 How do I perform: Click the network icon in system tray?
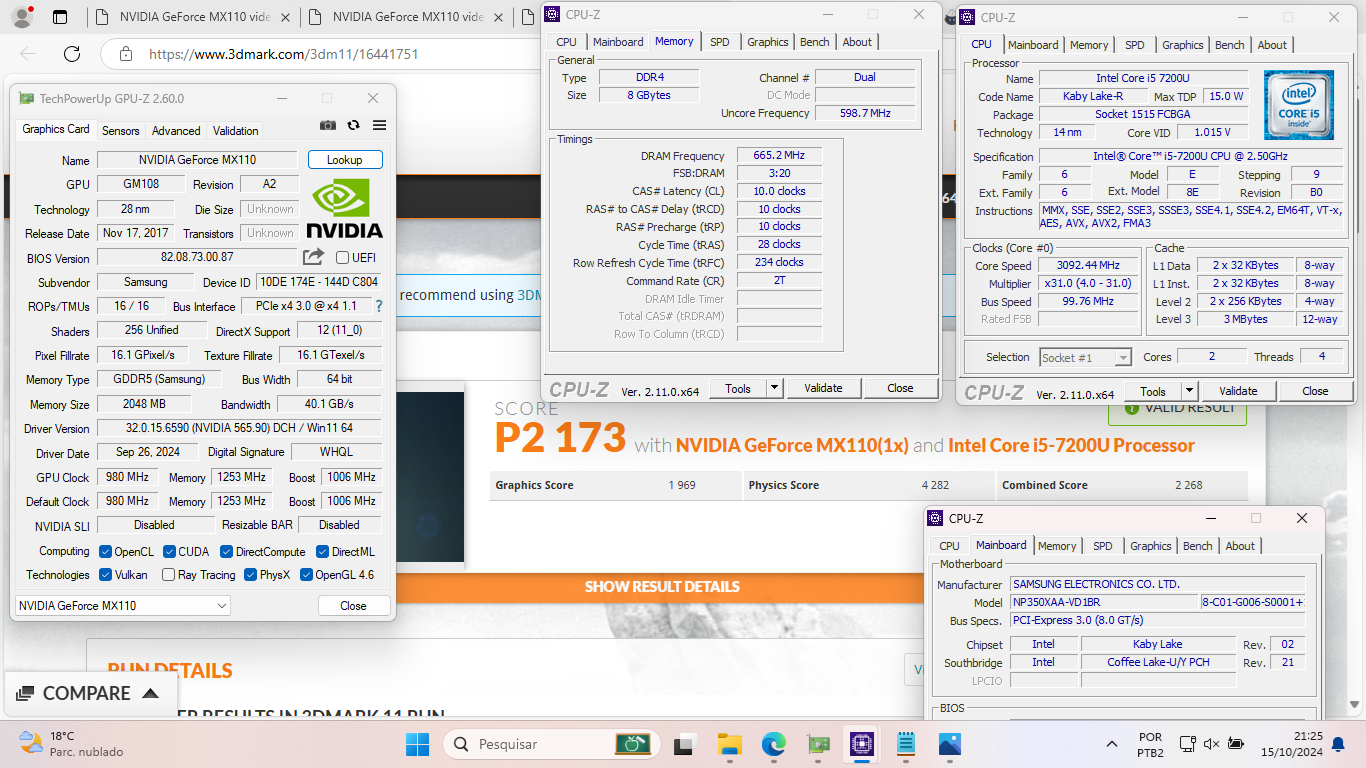1187,744
